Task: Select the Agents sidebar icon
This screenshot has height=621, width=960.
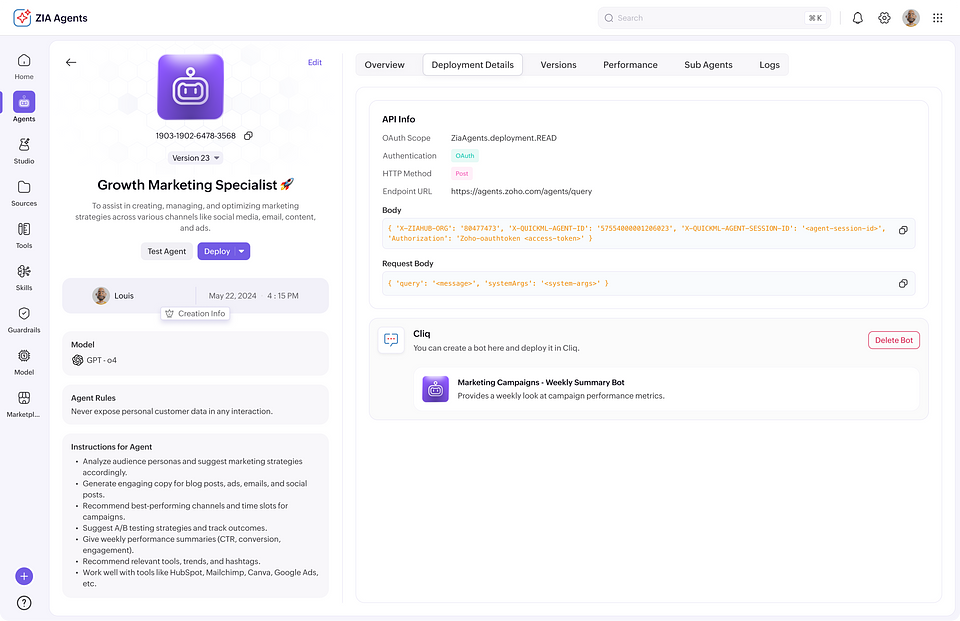Action: [24, 102]
